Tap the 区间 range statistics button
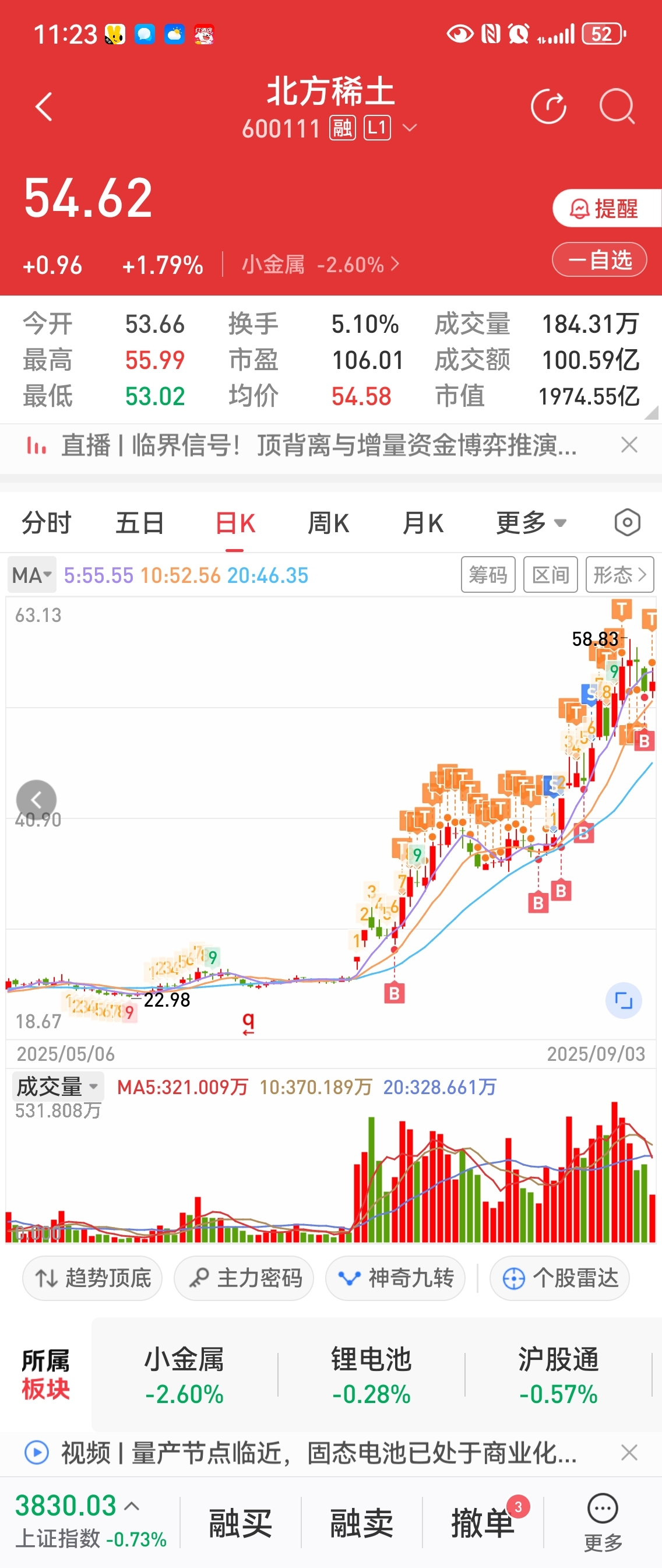Viewport: 662px width, 1568px height. [x=551, y=575]
